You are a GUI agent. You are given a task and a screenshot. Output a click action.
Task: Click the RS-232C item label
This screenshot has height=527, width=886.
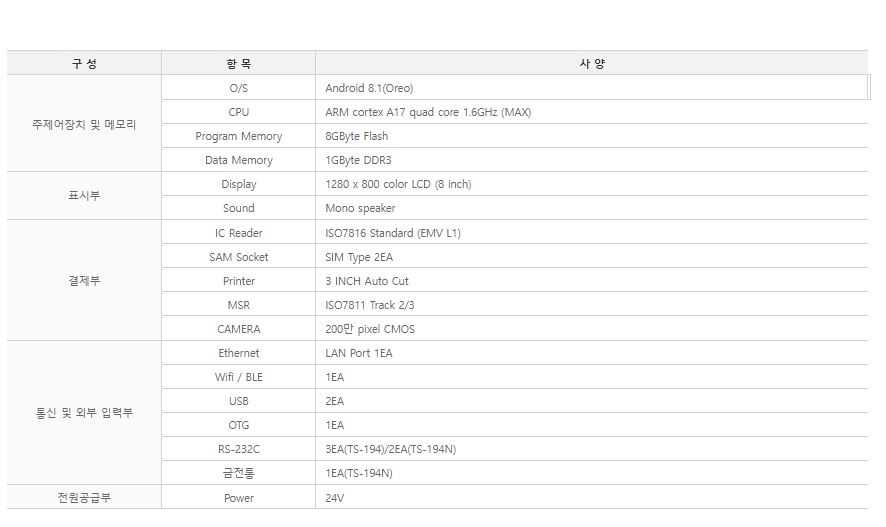(238, 449)
